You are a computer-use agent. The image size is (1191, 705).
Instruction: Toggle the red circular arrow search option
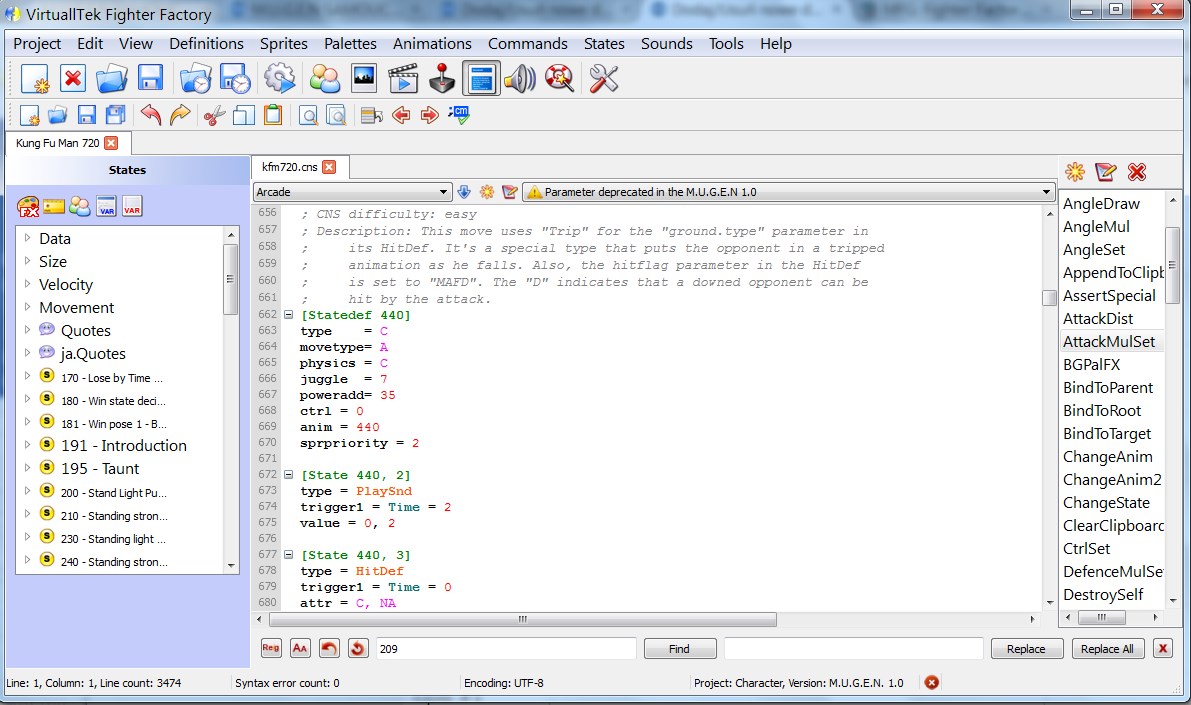(358, 648)
